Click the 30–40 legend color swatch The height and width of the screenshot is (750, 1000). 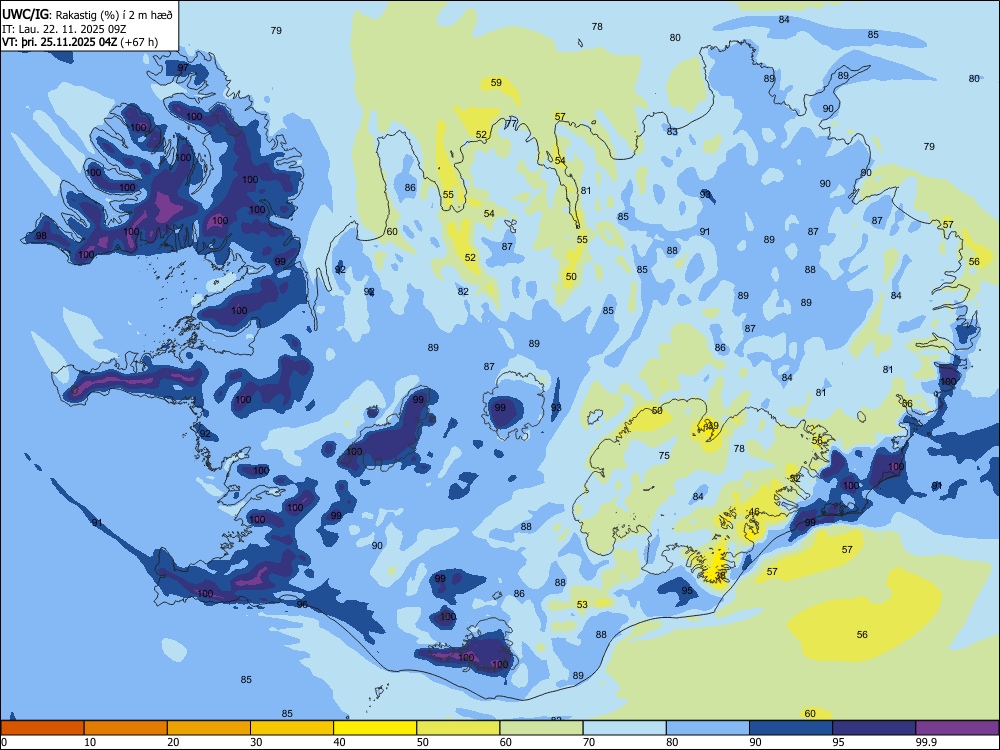(x=292, y=728)
